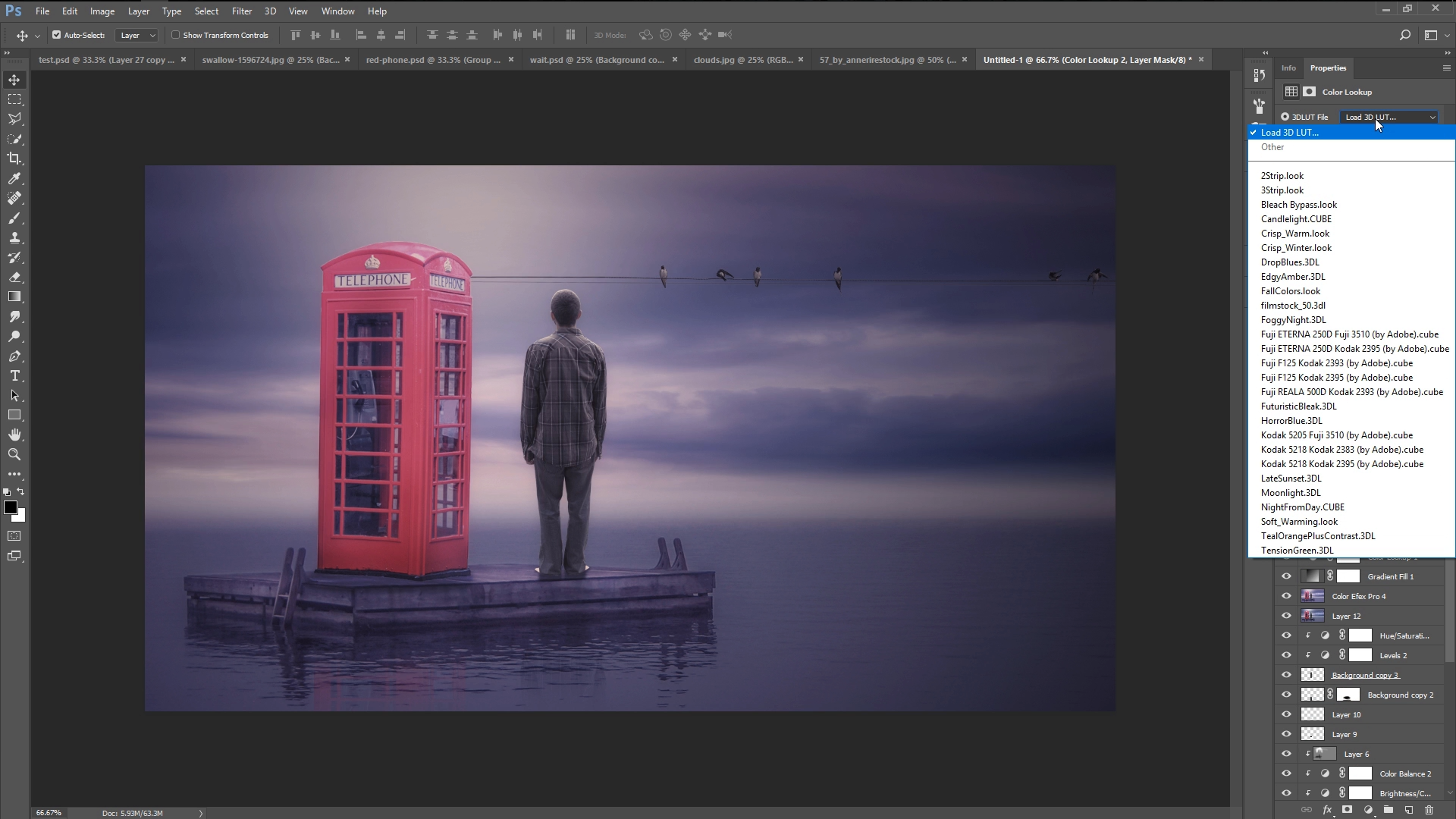Click the search magnifier icon in options bar
Screen dimensions: 1456x819
click(x=1404, y=35)
